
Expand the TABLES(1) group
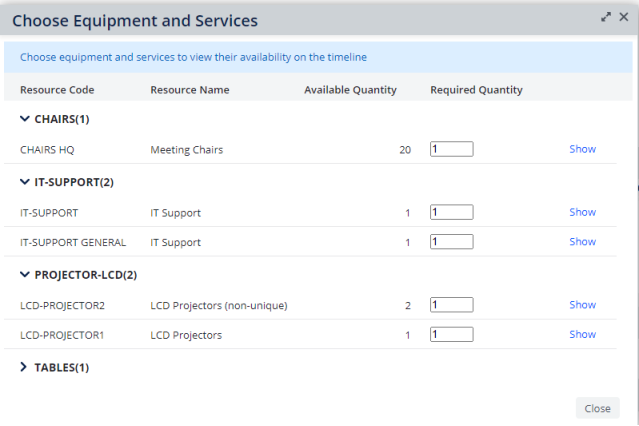coord(25,368)
